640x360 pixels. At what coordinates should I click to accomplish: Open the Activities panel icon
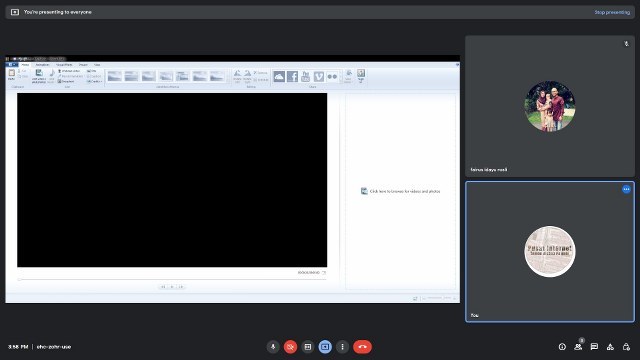click(x=610, y=347)
